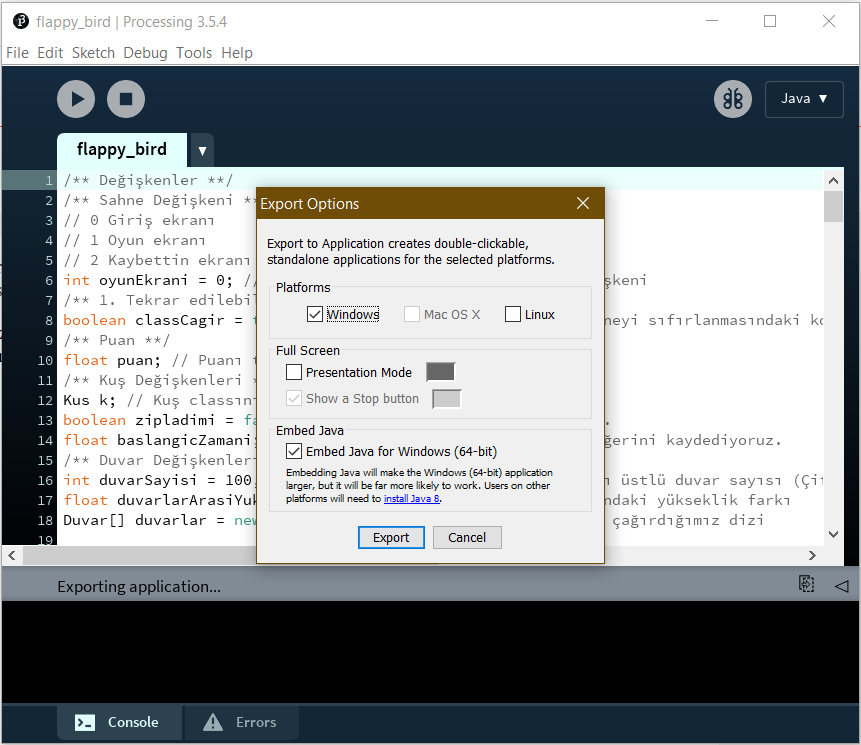Click the Run (play) button
This screenshot has width=861, height=745.
[x=76, y=99]
